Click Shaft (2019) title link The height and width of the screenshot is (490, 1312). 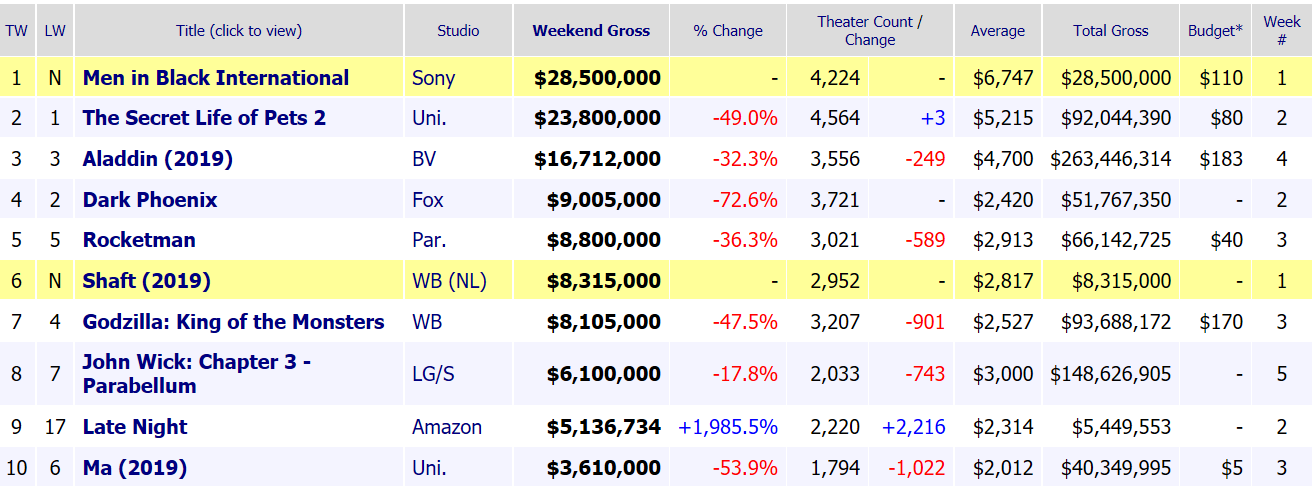146,281
